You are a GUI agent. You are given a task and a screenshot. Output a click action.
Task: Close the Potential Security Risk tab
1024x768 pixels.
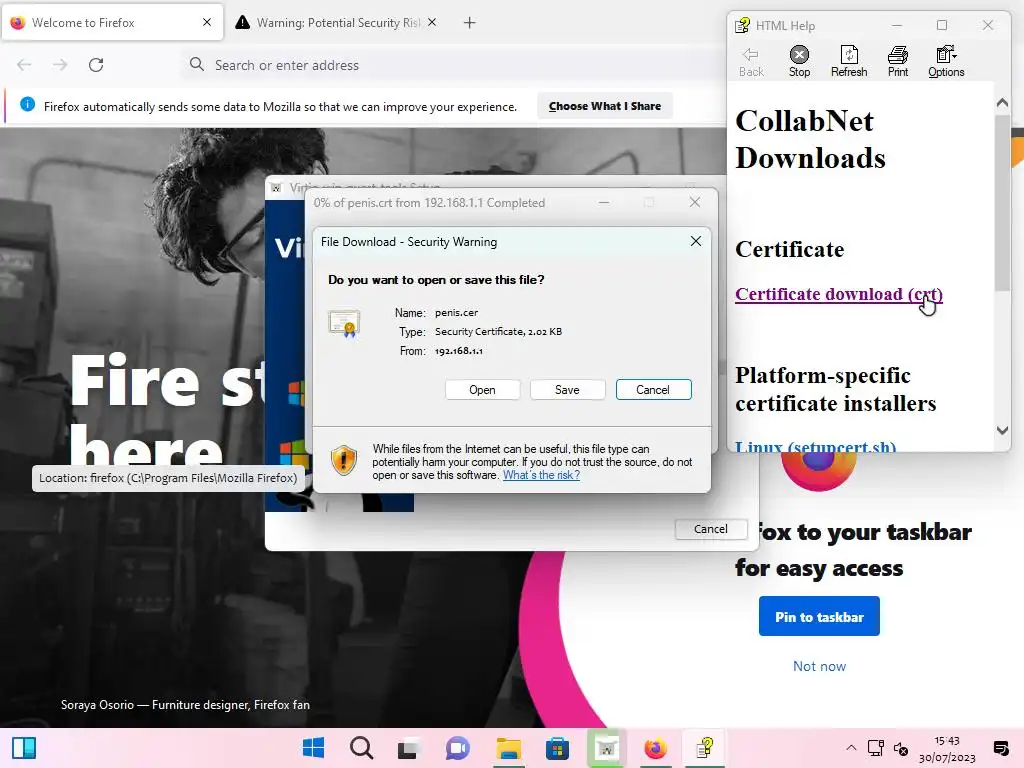pos(432,22)
